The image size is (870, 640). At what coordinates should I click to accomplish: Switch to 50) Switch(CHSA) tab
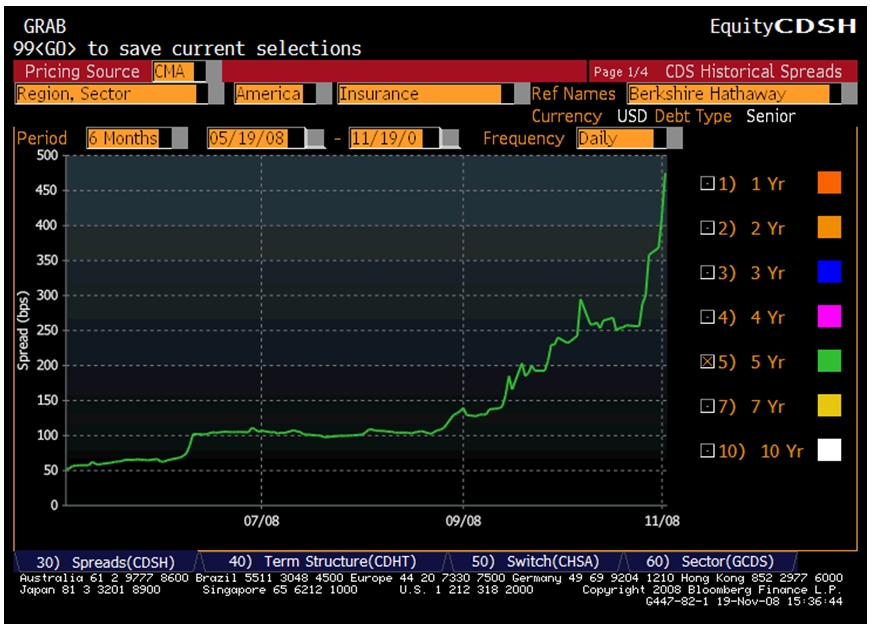pos(535,561)
